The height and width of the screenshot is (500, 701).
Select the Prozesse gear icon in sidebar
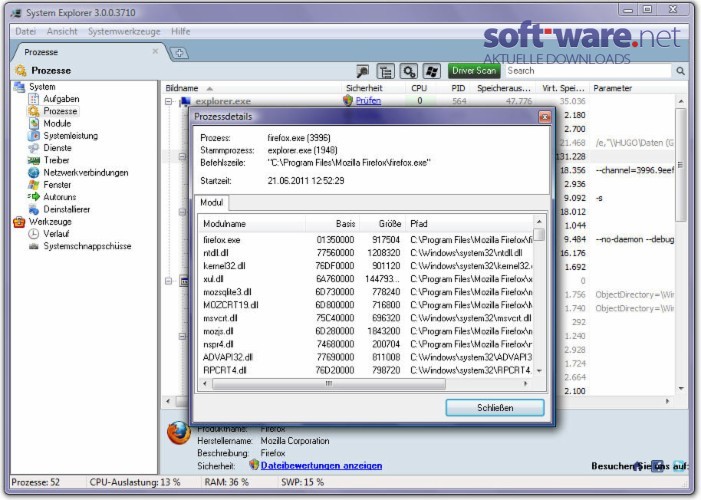[x=34, y=111]
